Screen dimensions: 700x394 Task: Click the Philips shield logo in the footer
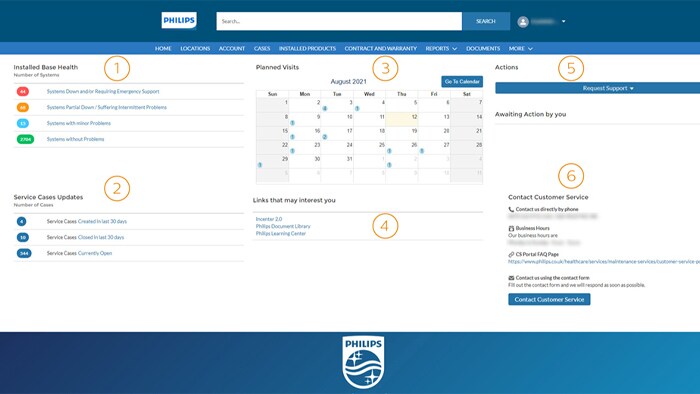363,362
